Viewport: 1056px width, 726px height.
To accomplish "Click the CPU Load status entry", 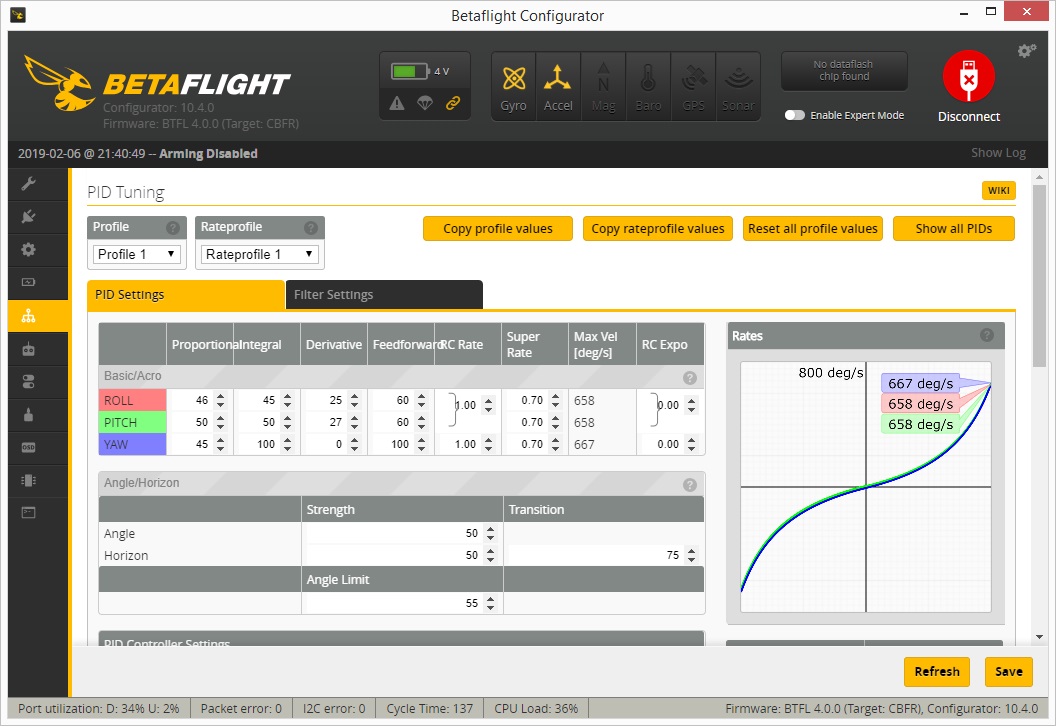I will pyautogui.click(x=536, y=708).
